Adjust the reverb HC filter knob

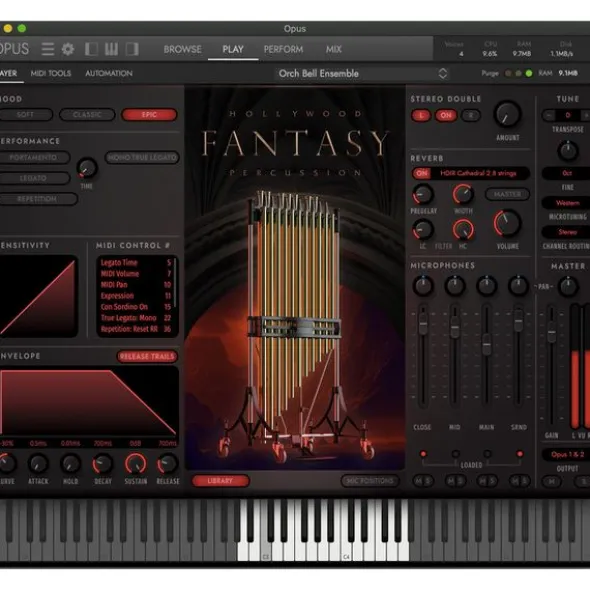pyautogui.click(x=463, y=230)
